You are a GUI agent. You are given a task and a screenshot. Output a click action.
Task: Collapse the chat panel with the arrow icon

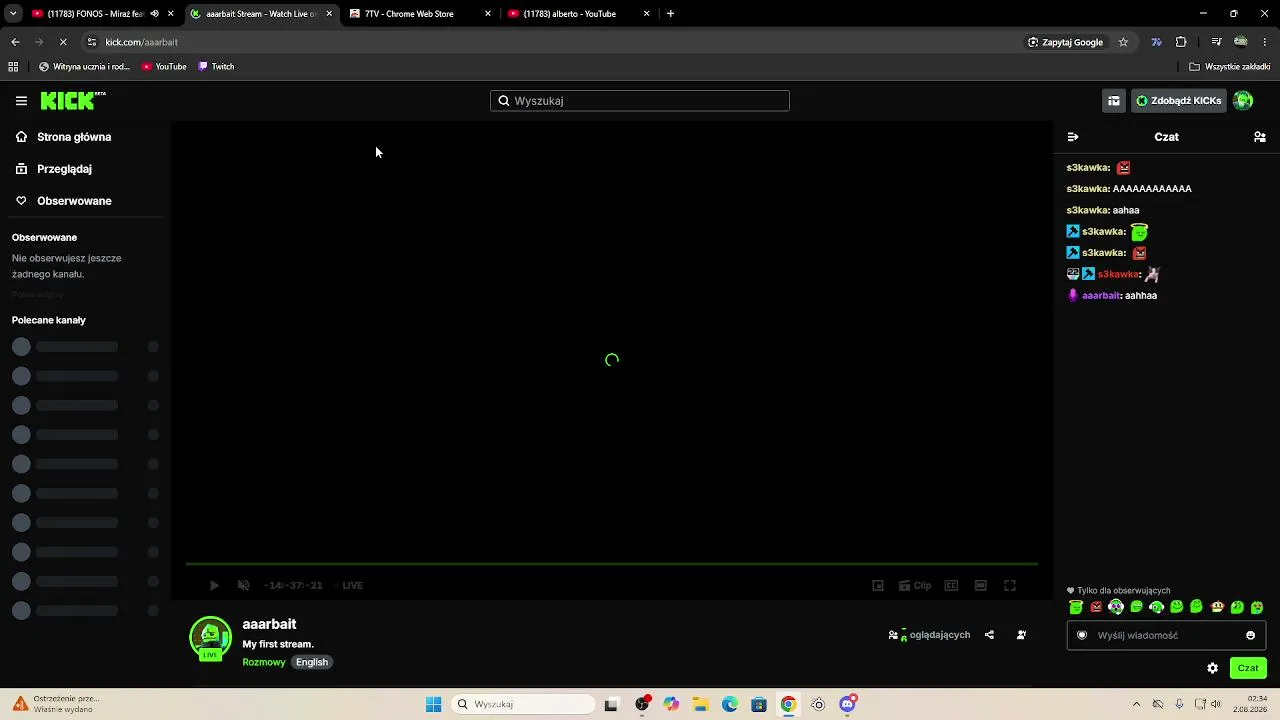(1073, 137)
